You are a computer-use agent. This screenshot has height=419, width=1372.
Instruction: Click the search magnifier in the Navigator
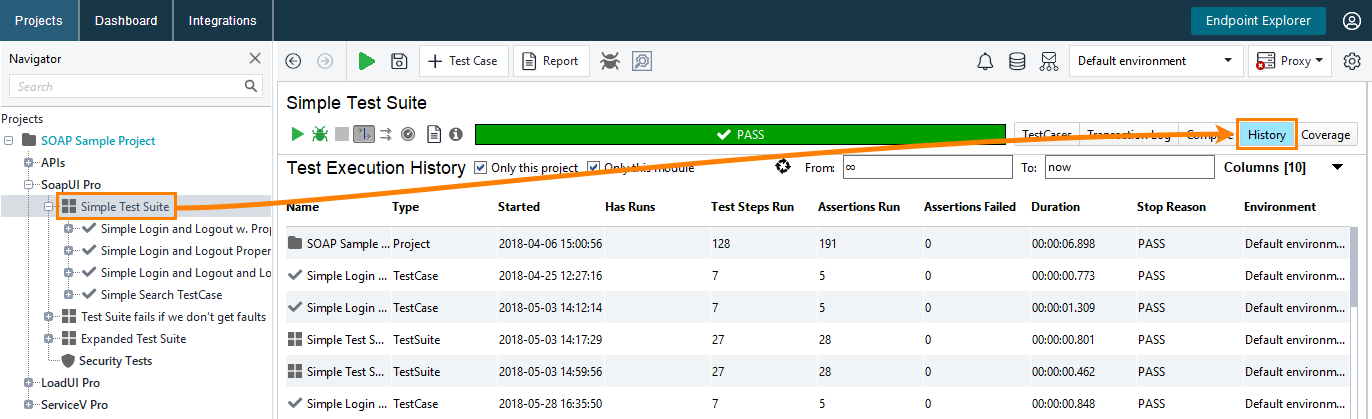tap(251, 87)
